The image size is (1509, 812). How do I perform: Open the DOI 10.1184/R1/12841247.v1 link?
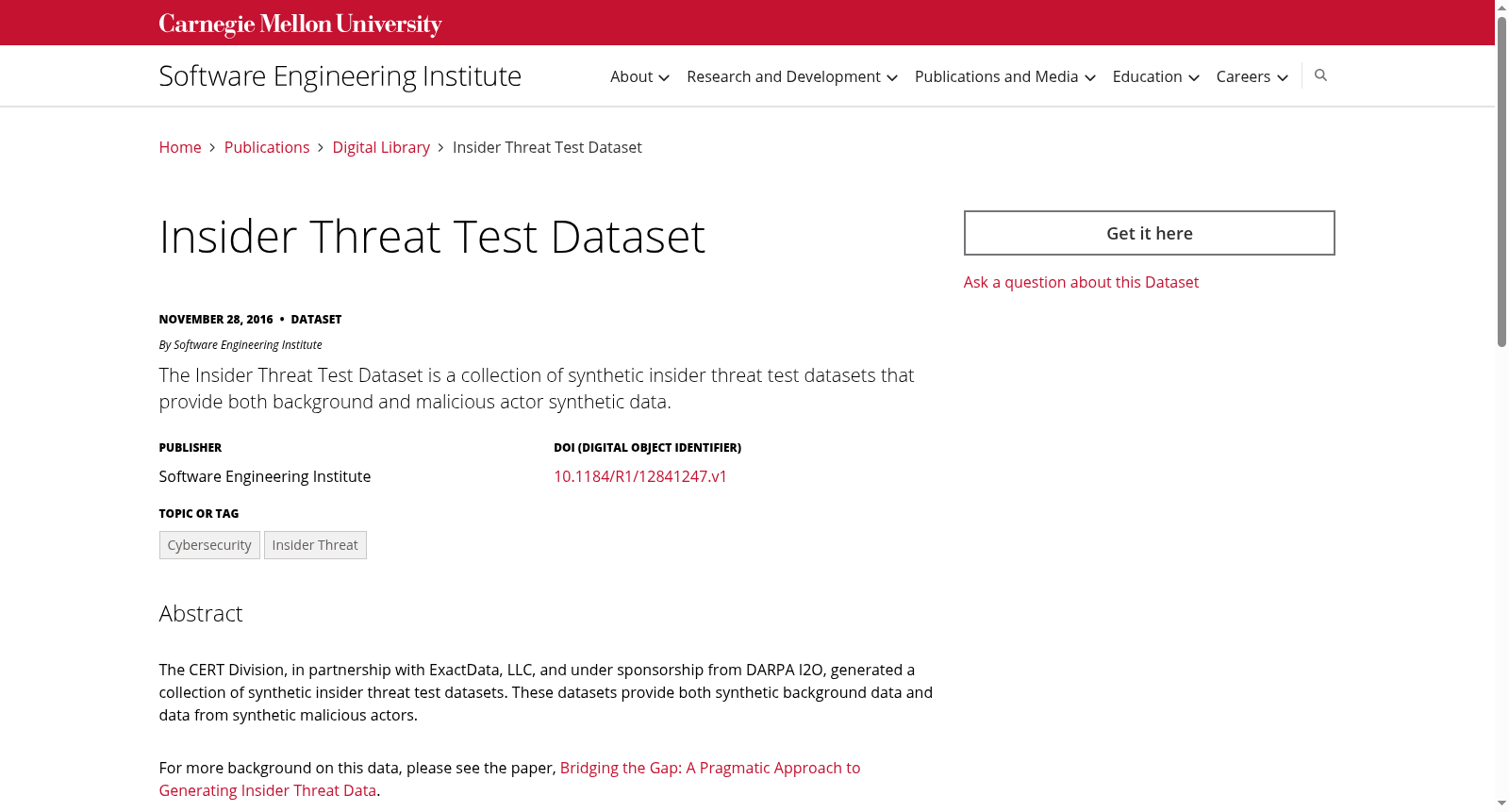tap(640, 476)
